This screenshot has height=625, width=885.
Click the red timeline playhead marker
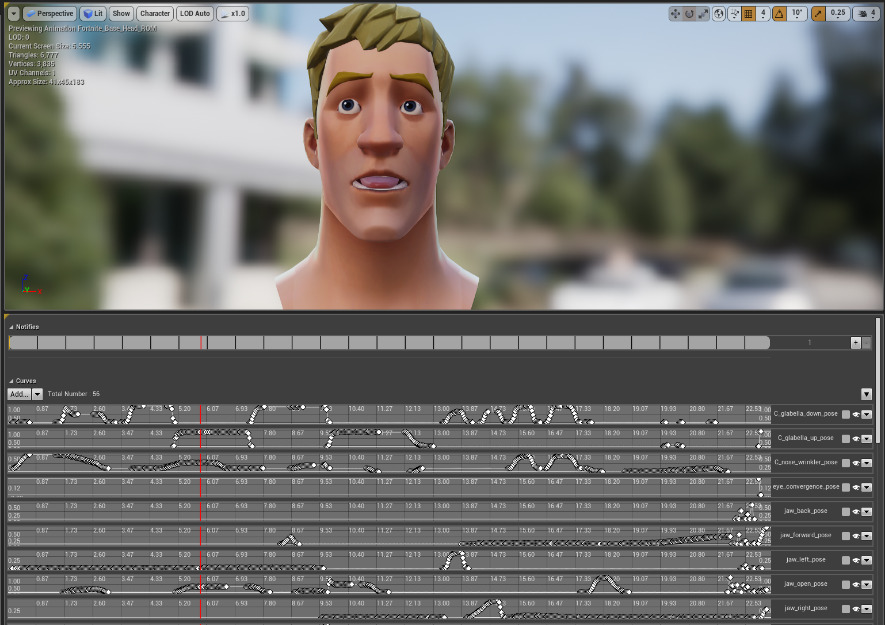pos(203,341)
